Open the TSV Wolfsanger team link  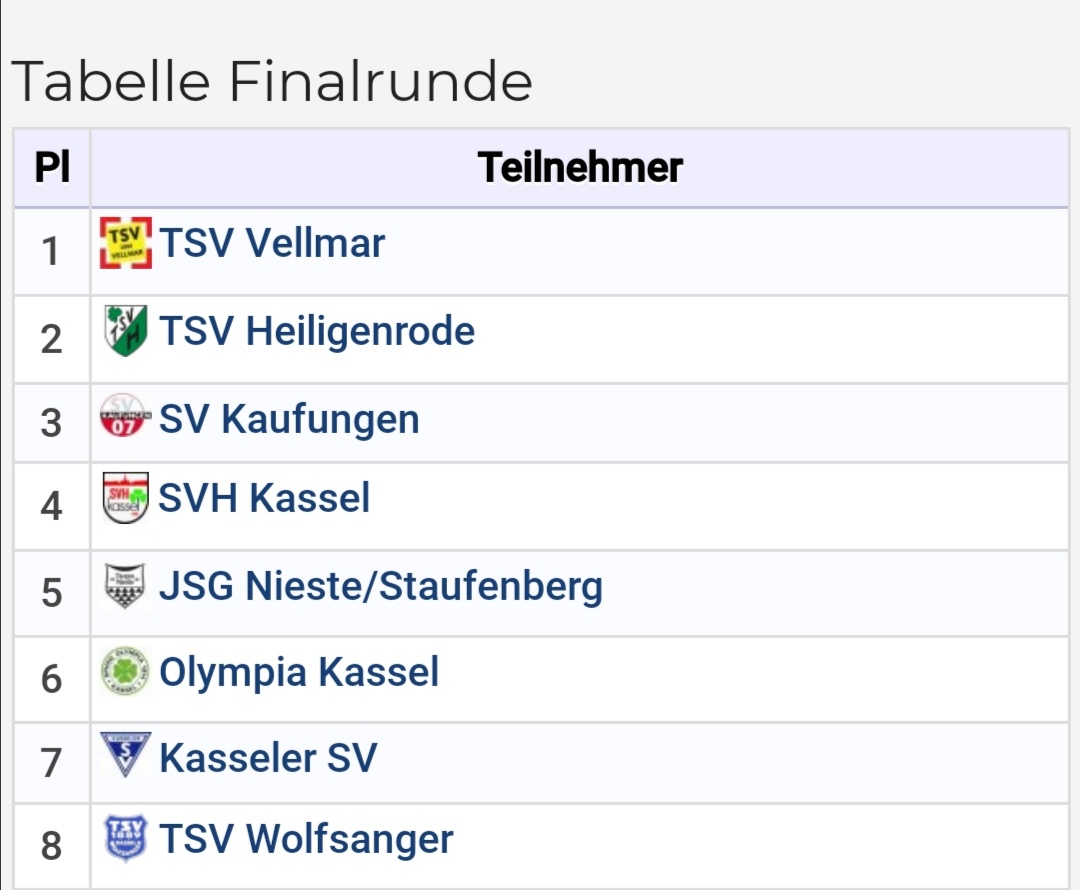click(x=306, y=840)
